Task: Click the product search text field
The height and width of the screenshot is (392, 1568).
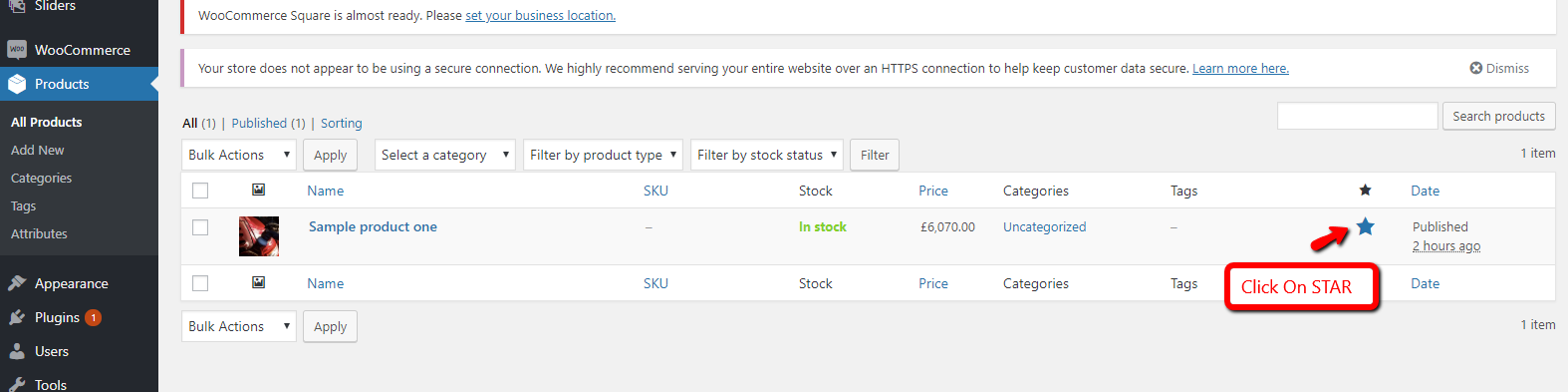Action: (x=1358, y=116)
